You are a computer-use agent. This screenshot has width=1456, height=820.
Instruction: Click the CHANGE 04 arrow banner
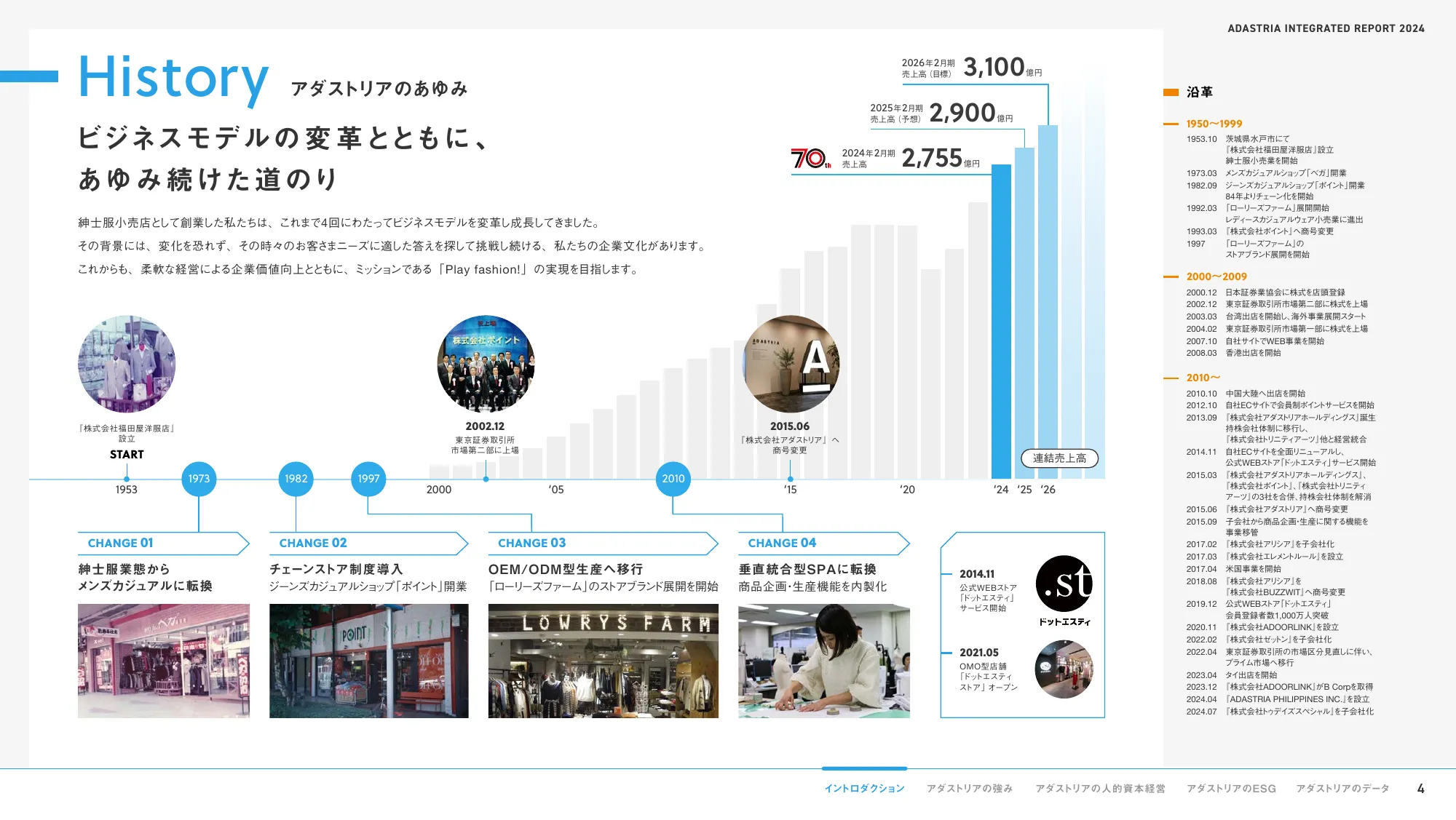(824, 544)
